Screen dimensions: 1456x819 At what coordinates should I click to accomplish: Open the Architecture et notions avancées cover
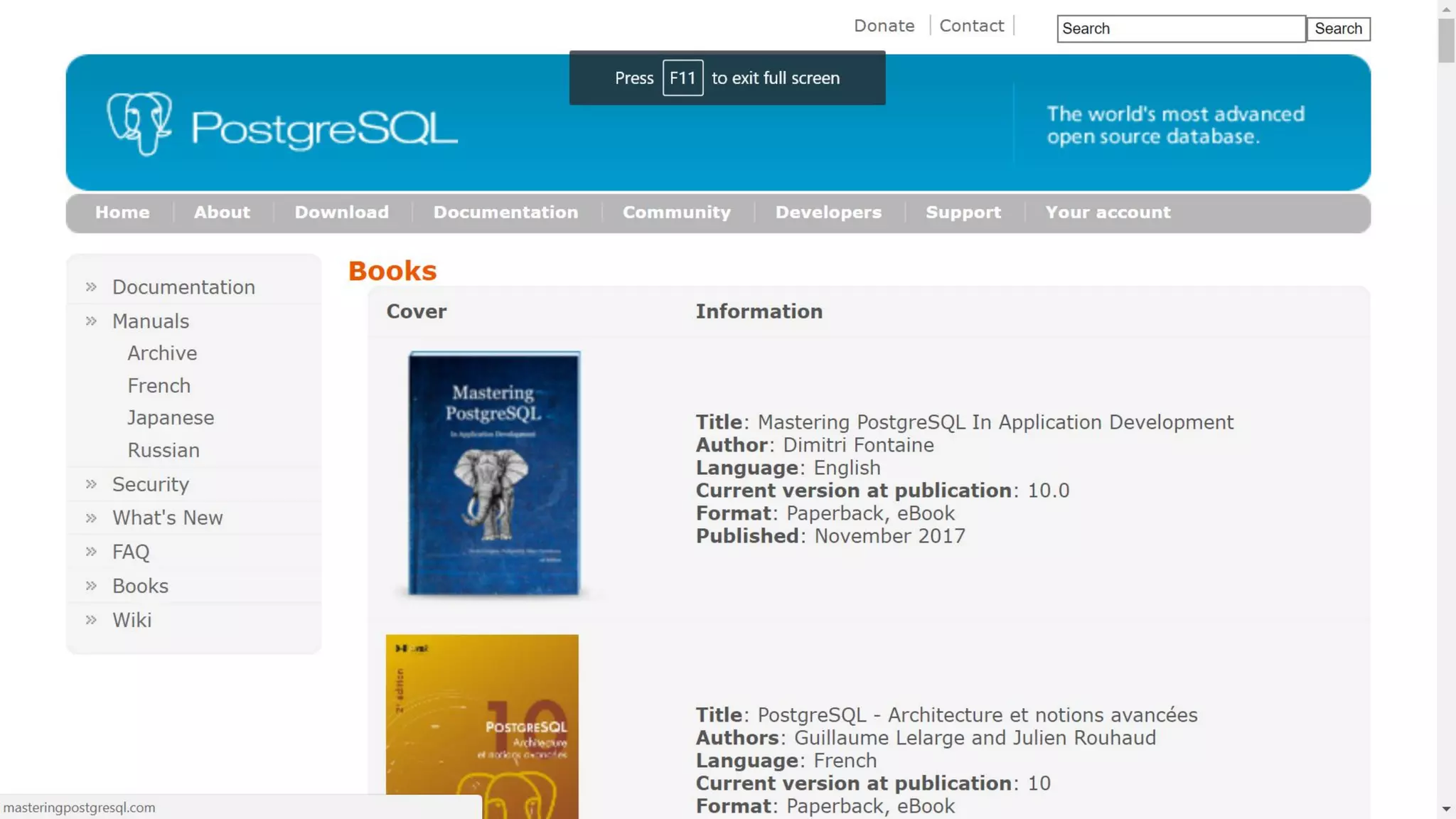pos(482,725)
